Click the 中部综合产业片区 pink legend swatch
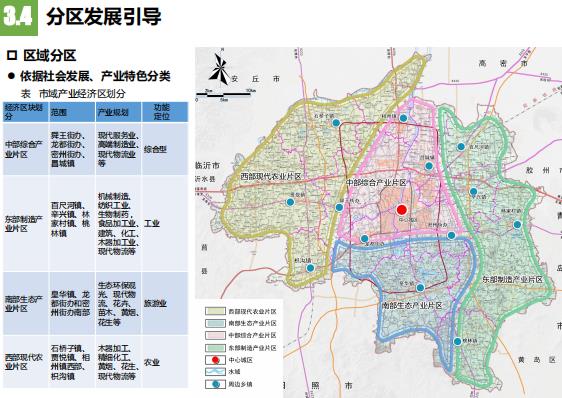 pos(215,335)
